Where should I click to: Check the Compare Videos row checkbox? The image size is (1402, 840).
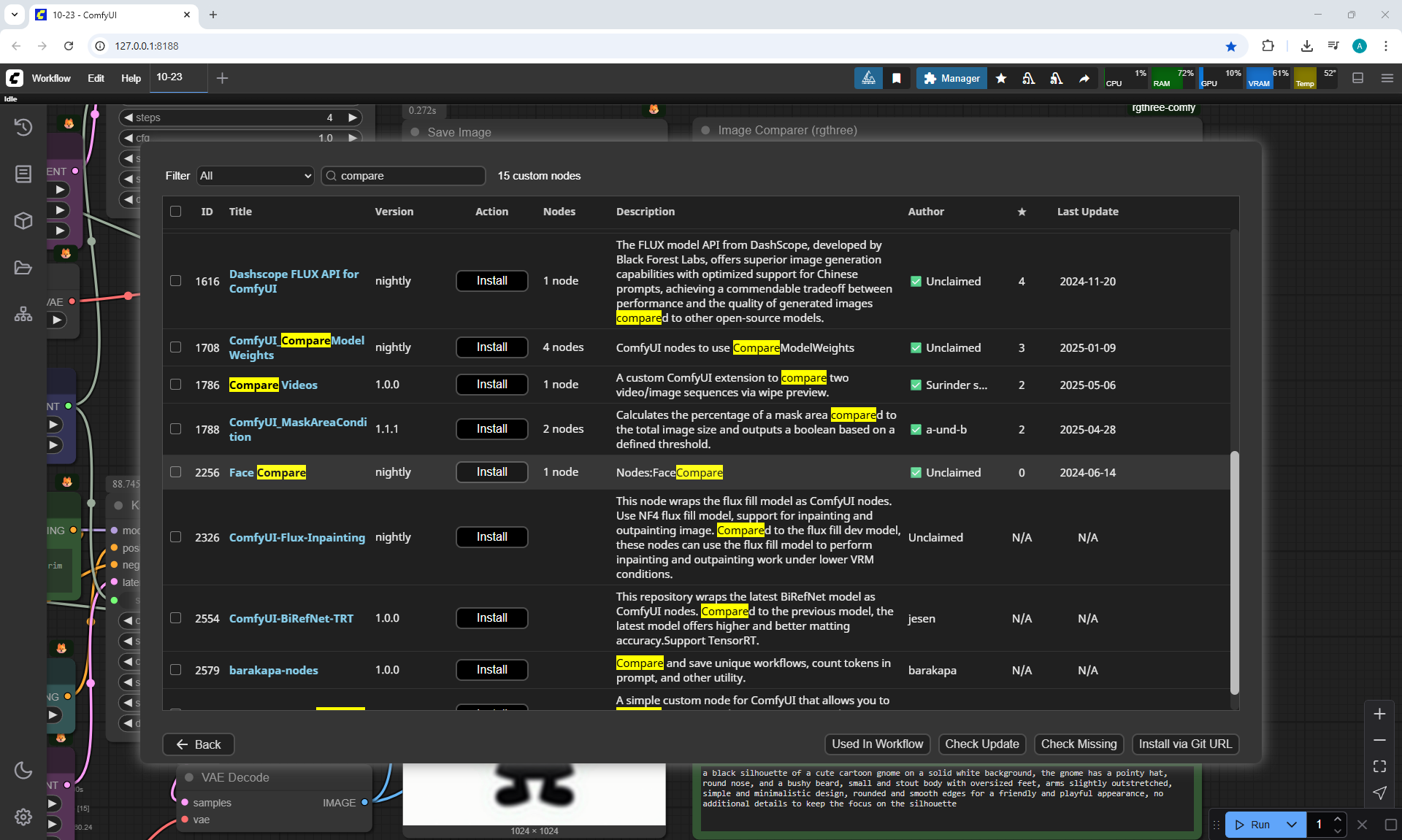pyautogui.click(x=176, y=385)
